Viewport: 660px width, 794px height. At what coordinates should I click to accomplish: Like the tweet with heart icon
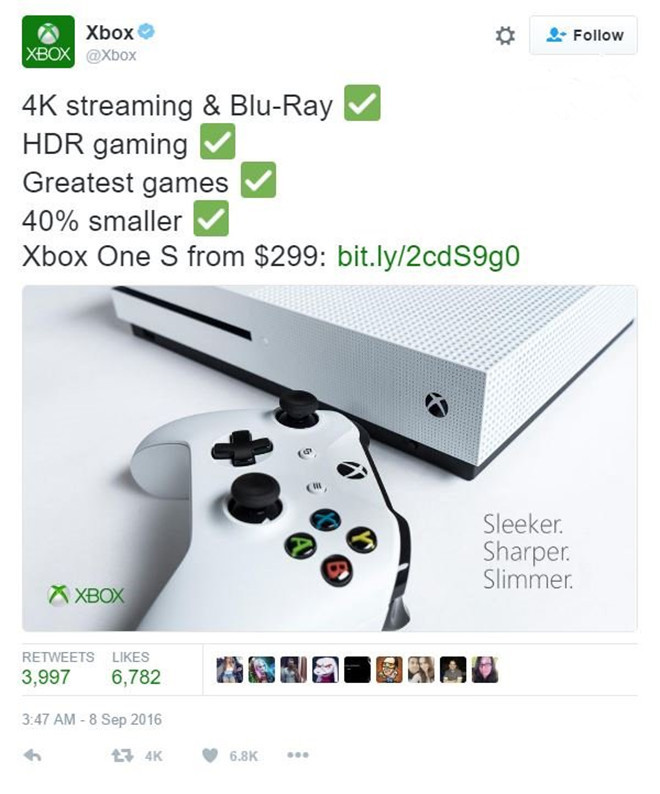point(210,756)
